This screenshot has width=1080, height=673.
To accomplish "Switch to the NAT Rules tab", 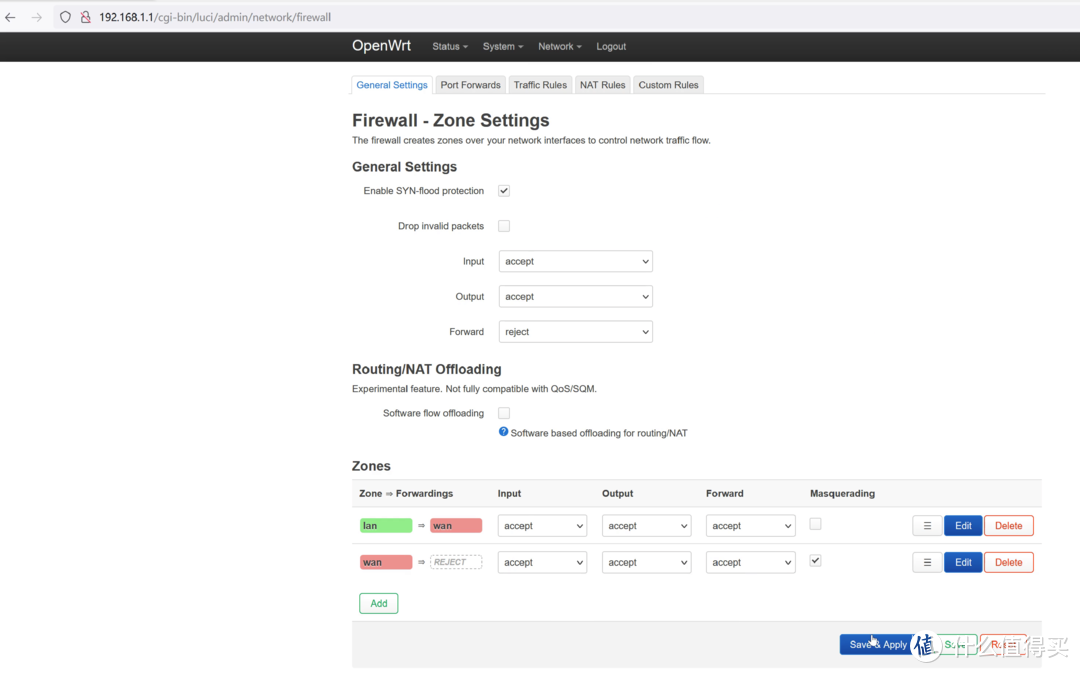I will point(603,85).
